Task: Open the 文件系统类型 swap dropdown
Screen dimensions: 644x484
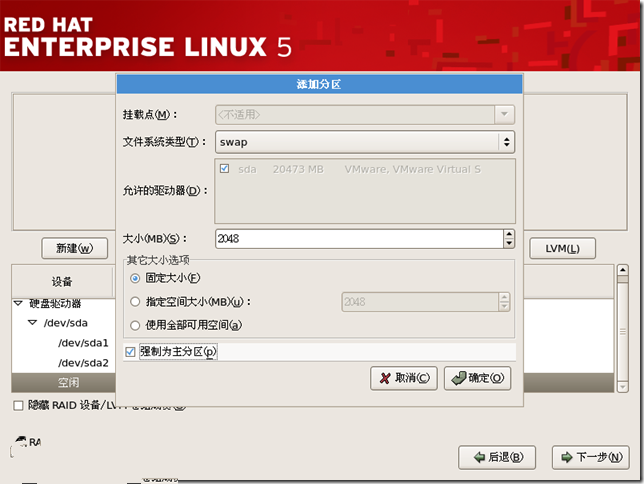Action: tap(365, 142)
